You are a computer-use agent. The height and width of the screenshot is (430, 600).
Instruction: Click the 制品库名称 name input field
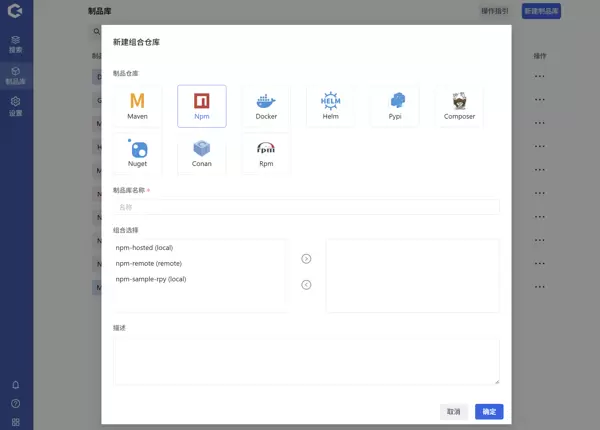(x=306, y=207)
